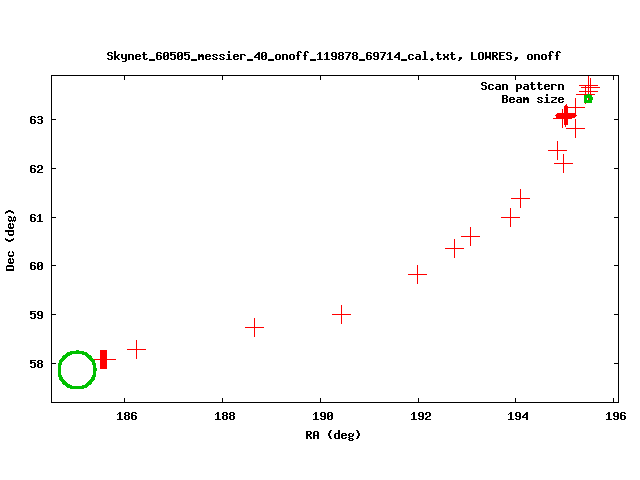The width and height of the screenshot is (640, 480).
Task: Click the red cross near RA 188.6
Action: point(254,327)
